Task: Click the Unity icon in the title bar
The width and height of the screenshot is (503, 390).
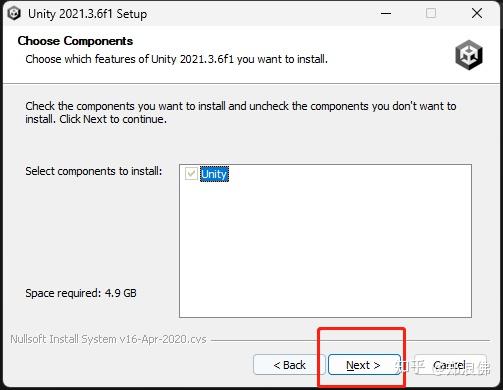Action: [14, 14]
